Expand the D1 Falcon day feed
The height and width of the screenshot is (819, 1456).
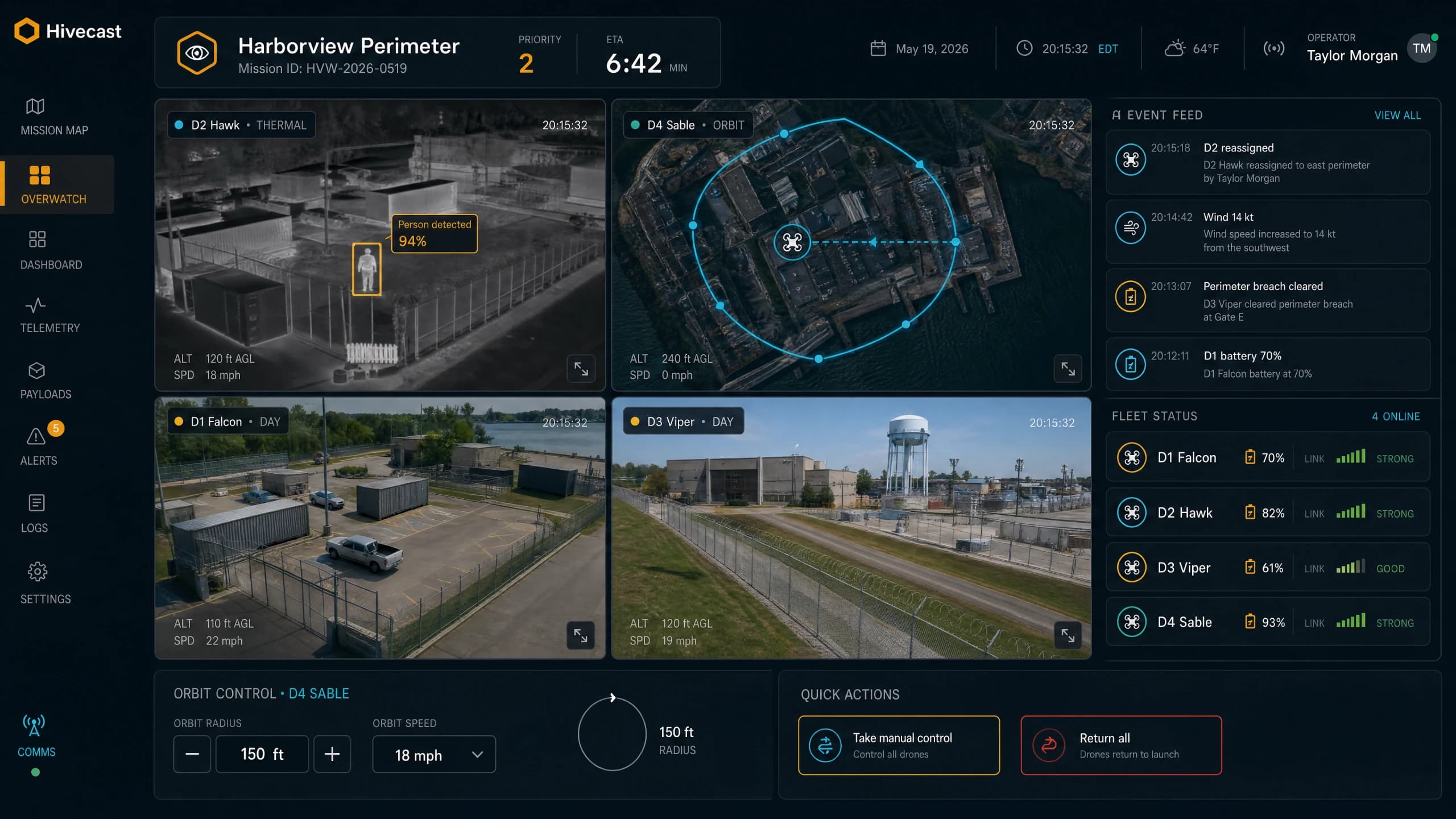click(x=581, y=635)
